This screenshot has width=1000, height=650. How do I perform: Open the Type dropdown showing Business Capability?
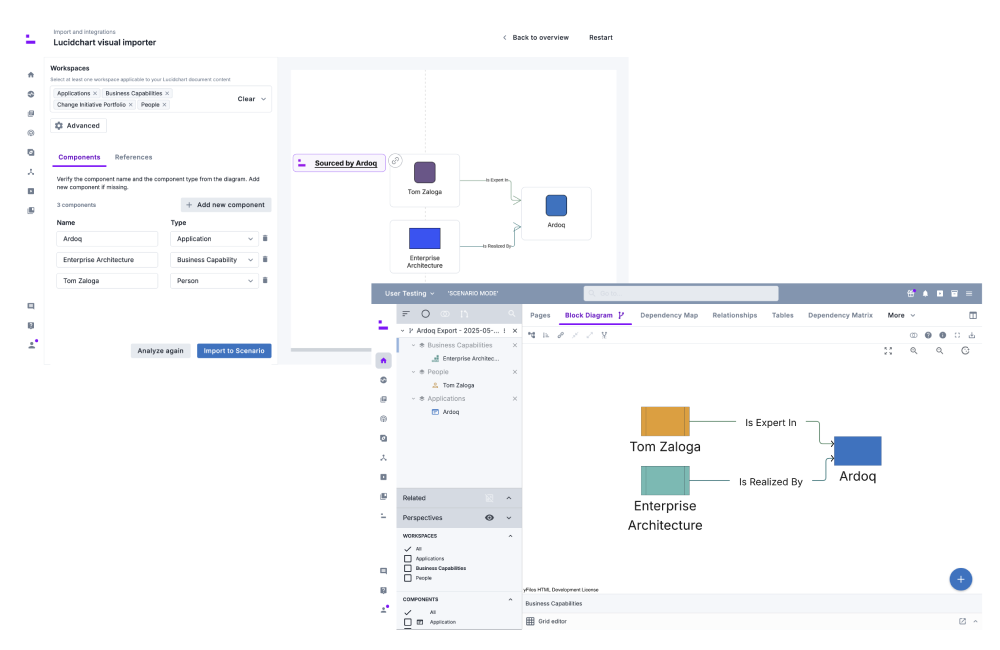click(x=215, y=260)
